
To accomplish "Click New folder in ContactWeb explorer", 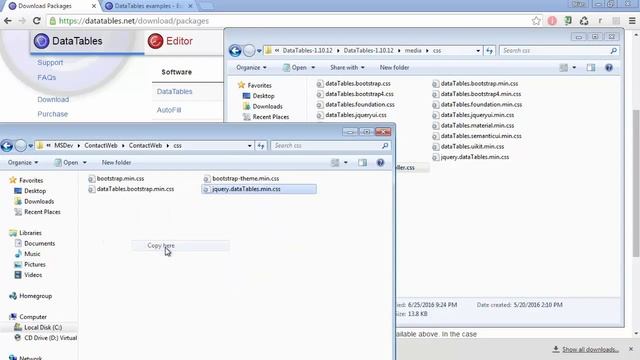I will click(116, 163).
